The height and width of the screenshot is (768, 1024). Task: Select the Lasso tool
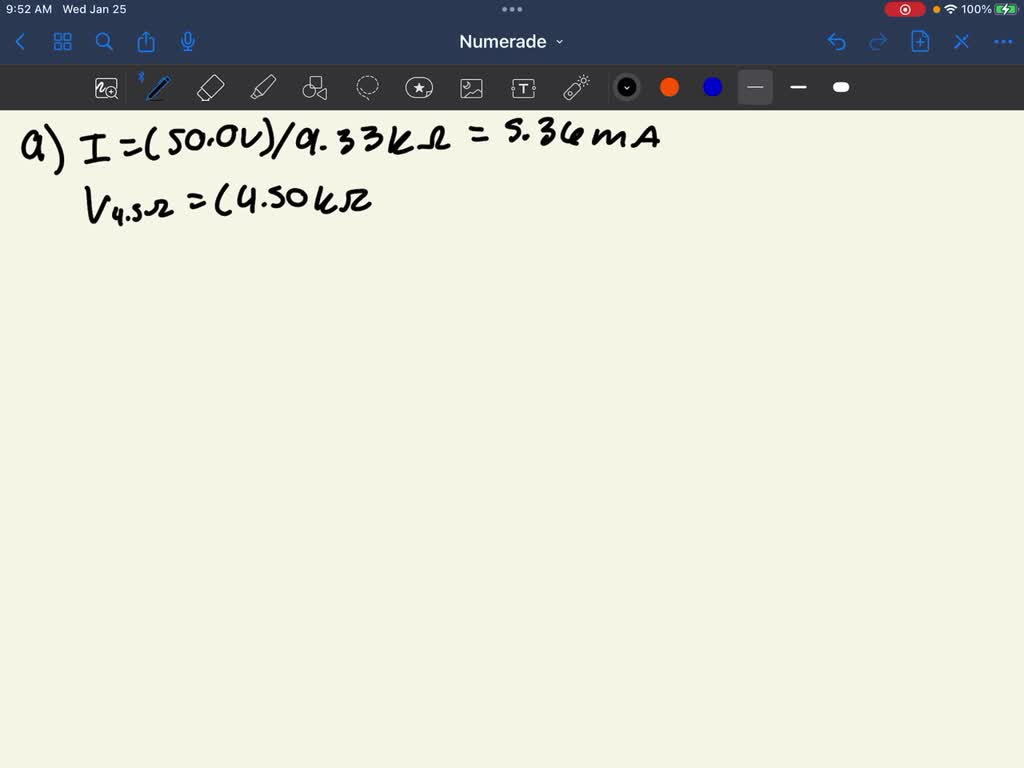[x=367, y=88]
